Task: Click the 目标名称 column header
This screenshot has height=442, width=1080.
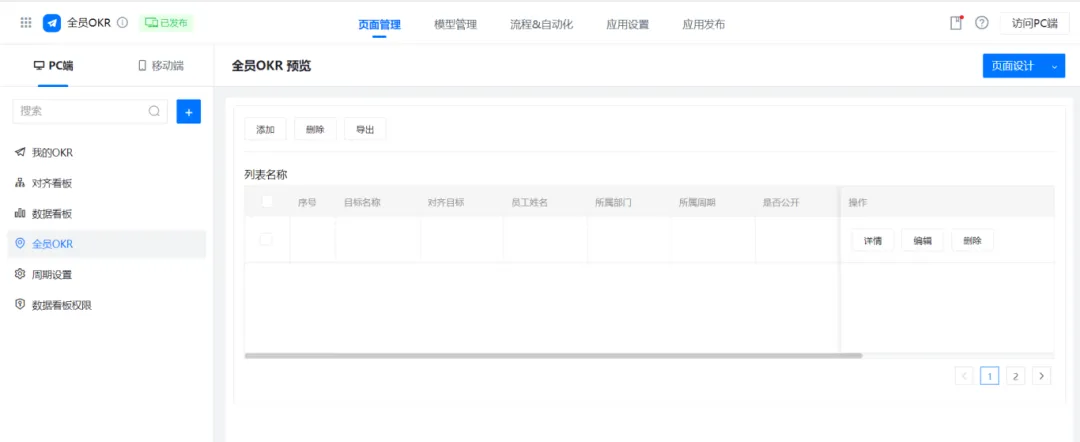Action: click(x=362, y=202)
